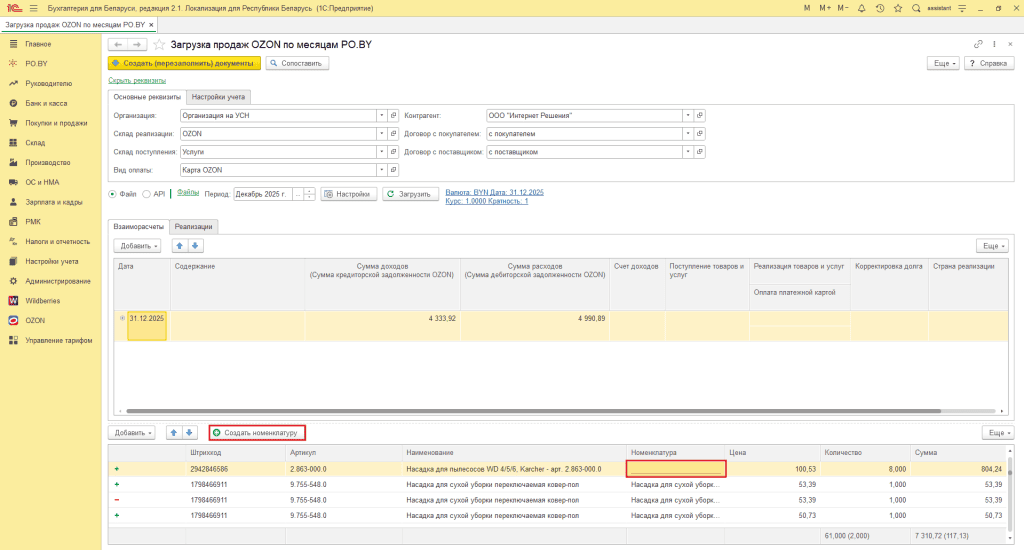This screenshot has width=1024, height=550.
Task: Open Производство section
Action: pyautogui.click(x=48, y=162)
